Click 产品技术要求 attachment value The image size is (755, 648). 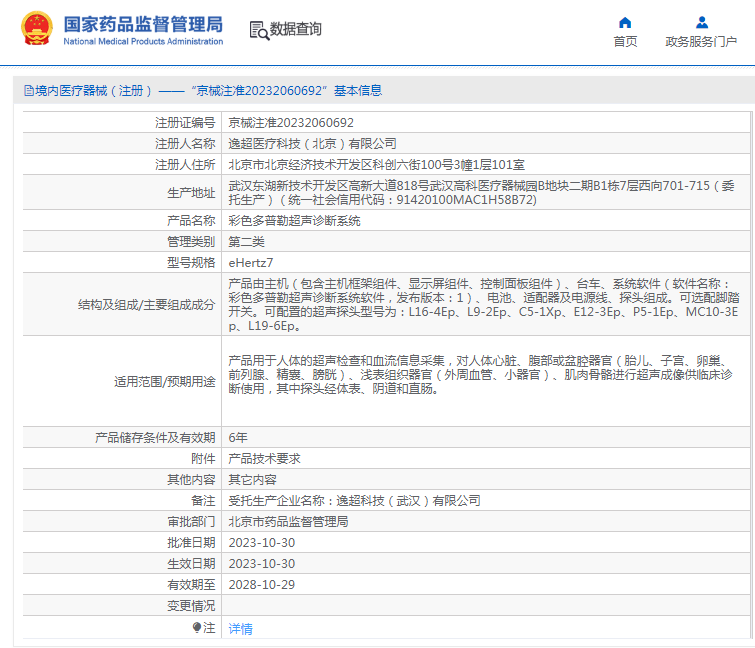click(x=264, y=459)
